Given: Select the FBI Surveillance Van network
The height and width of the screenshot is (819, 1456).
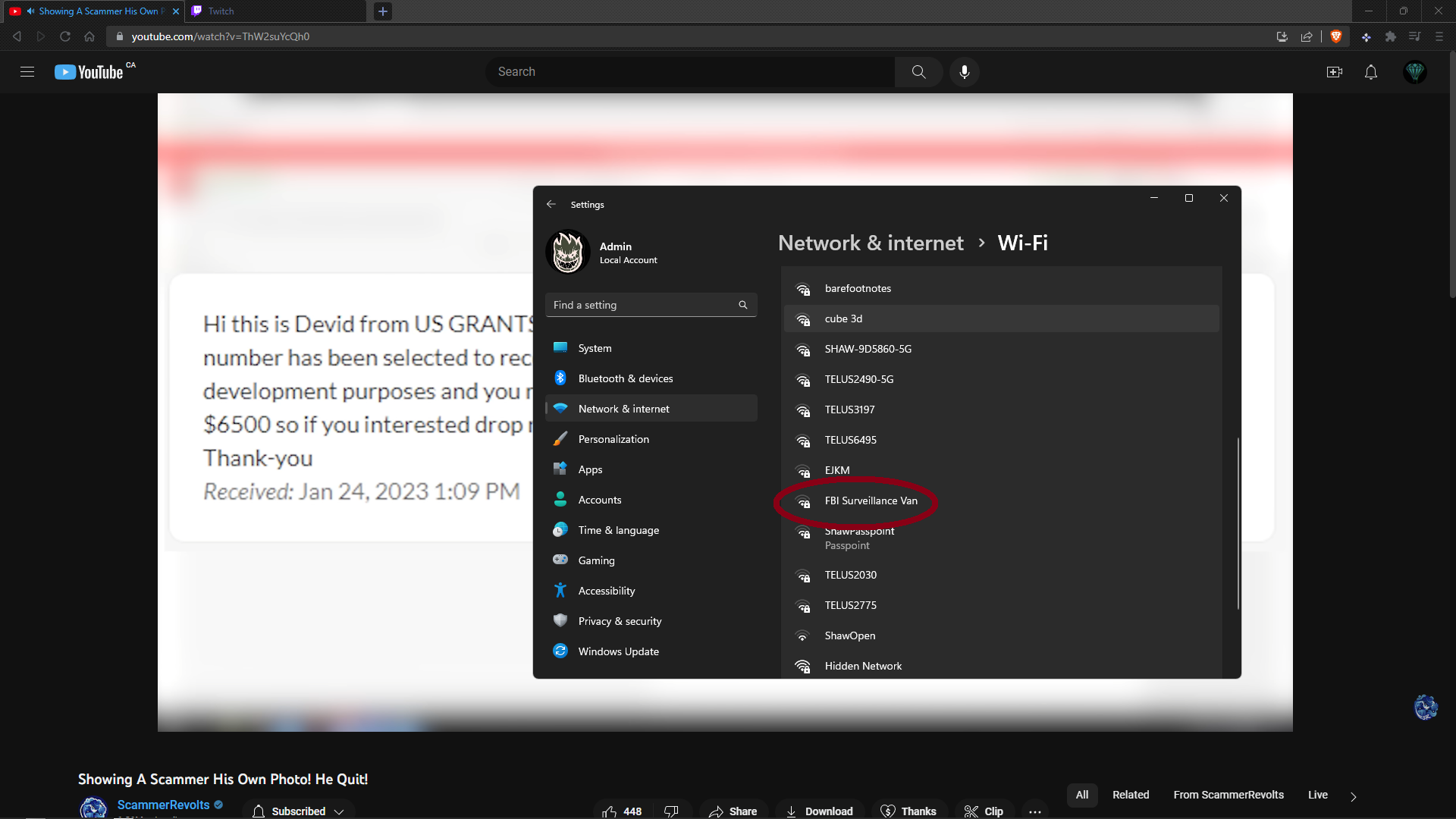Looking at the screenshot, I should tap(1001, 500).
